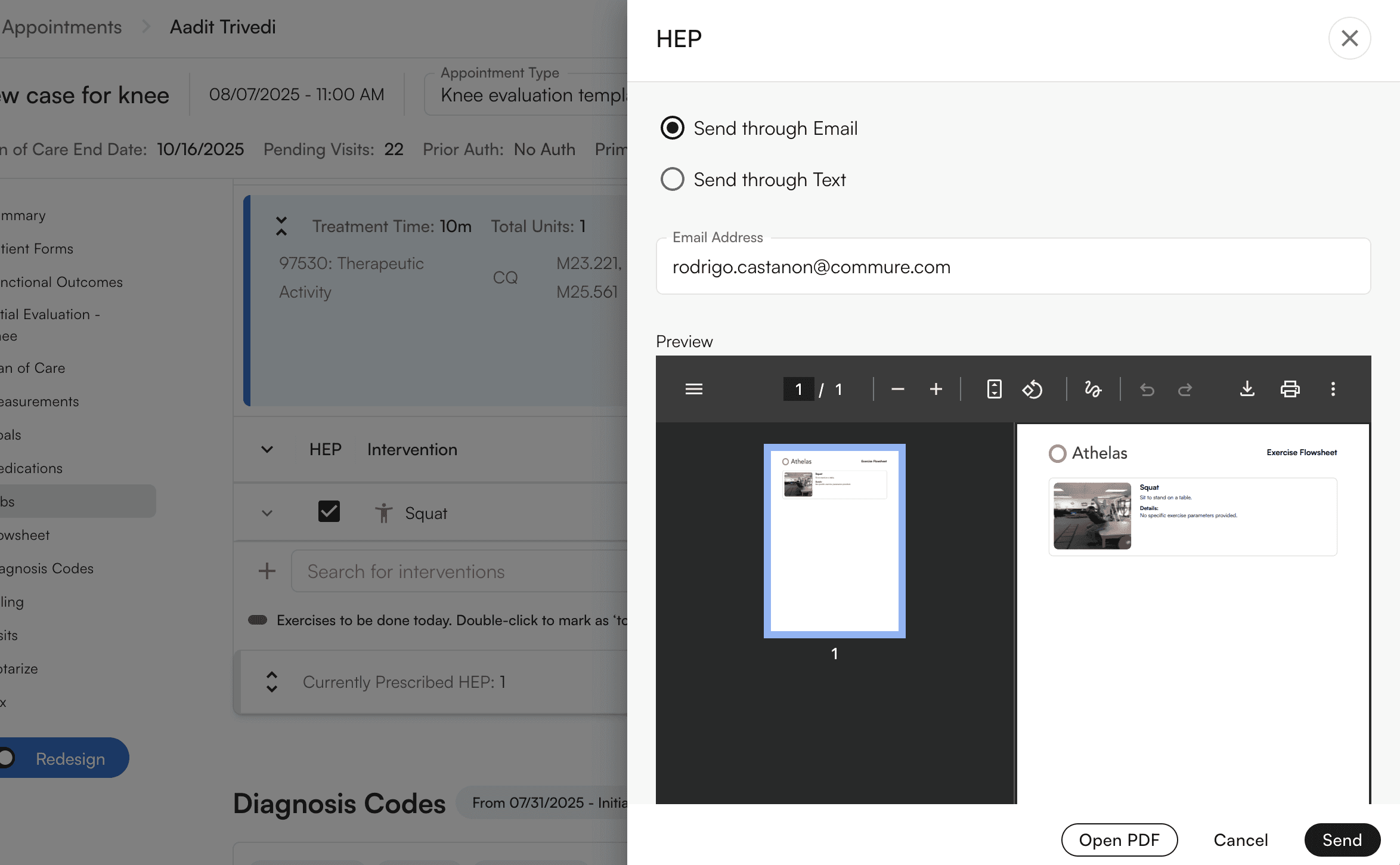Screen dimensions: 1400x865
Task: Collapse the HEP Intervention section
Action: (267, 450)
